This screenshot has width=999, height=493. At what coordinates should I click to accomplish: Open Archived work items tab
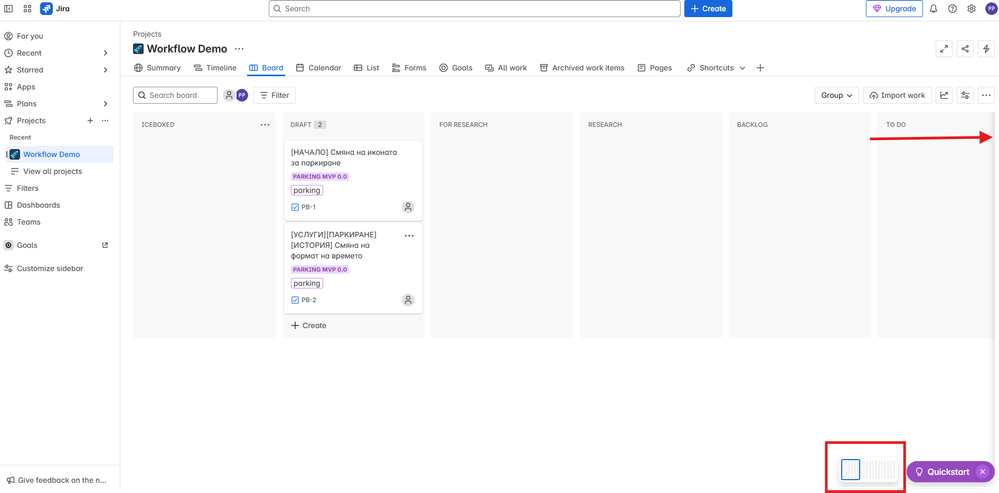[x=582, y=68]
